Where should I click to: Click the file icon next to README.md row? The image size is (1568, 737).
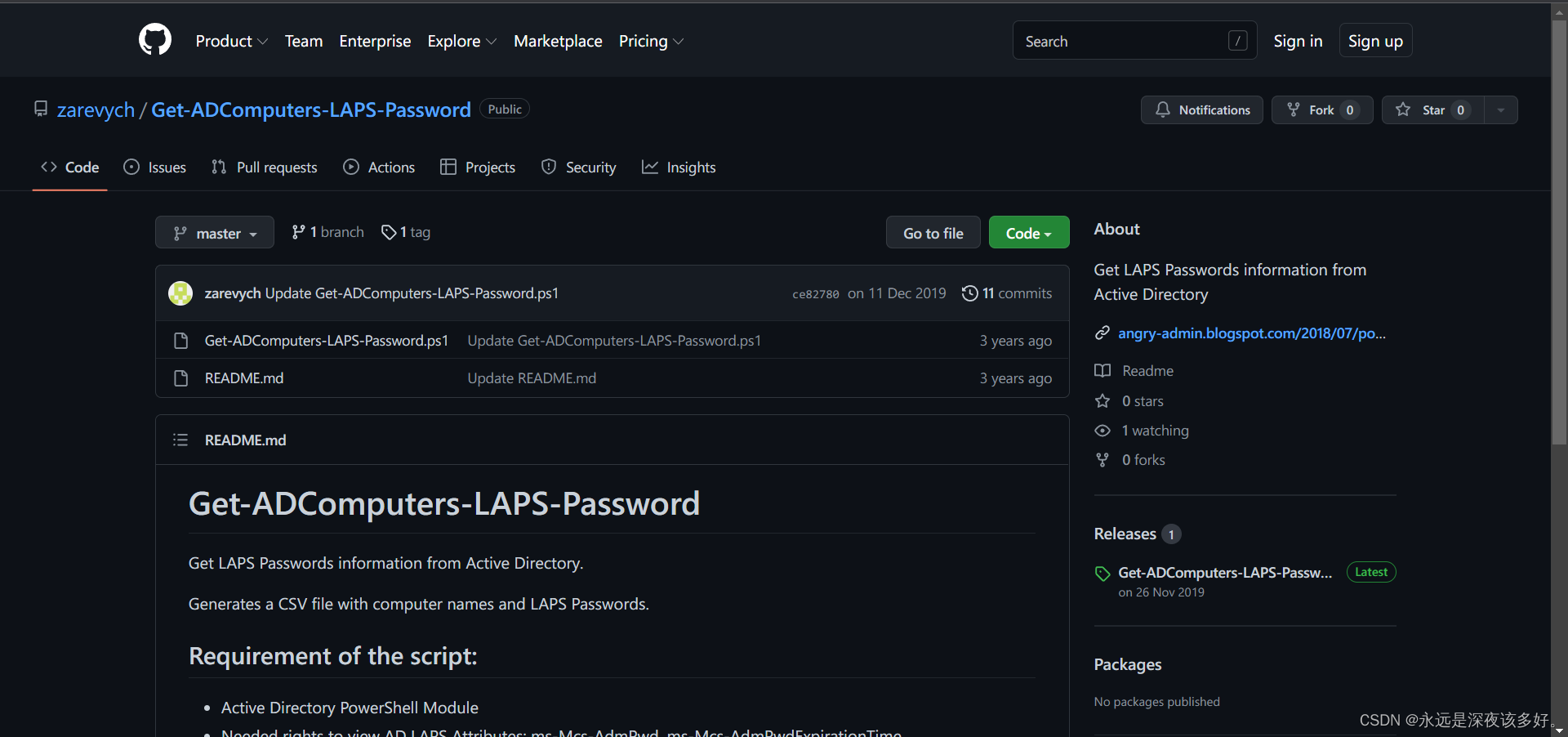point(181,378)
